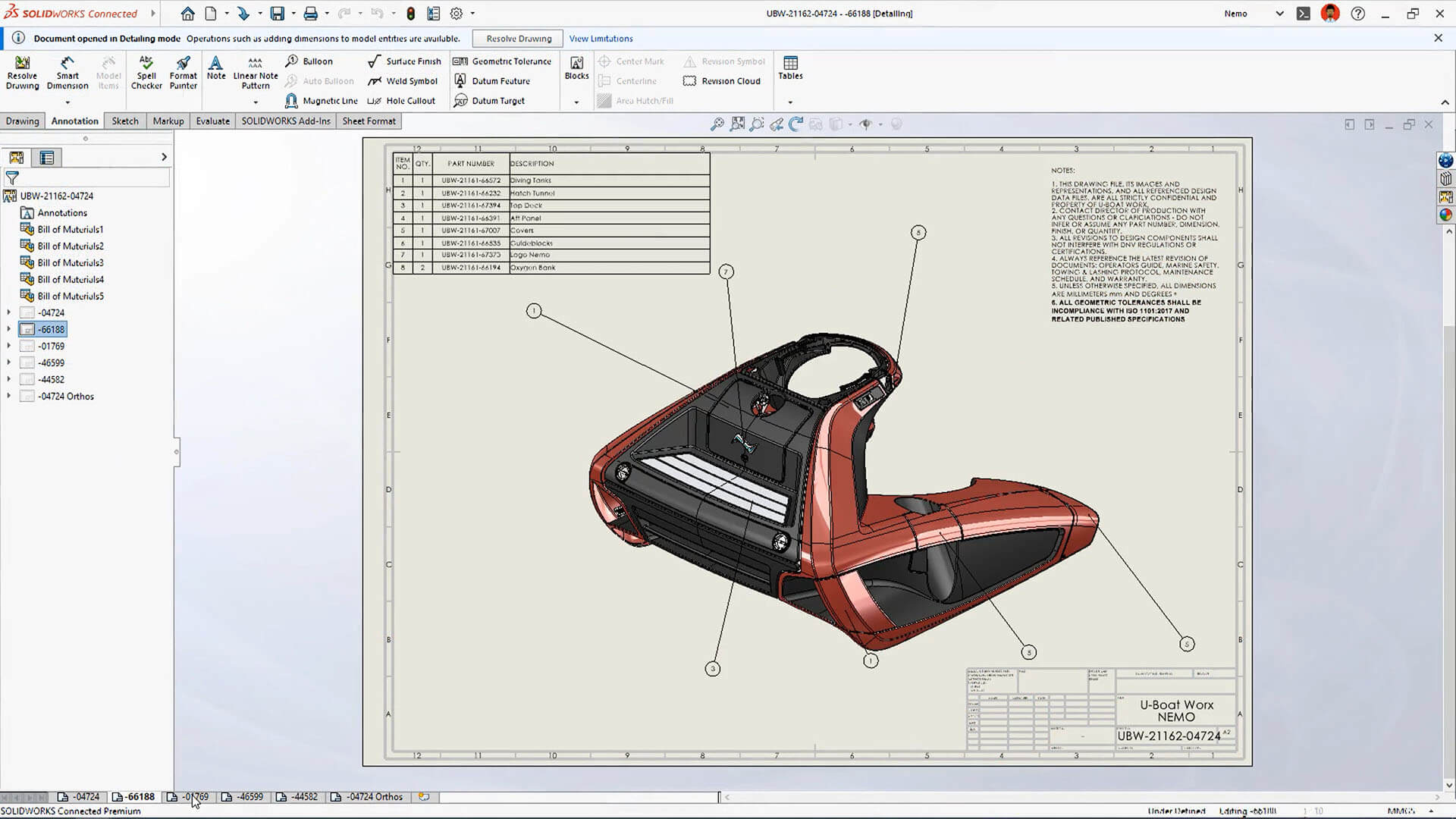1456x819 pixels.
Task: Switch to the Drawing ribbon tab
Action: tap(23, 121)
